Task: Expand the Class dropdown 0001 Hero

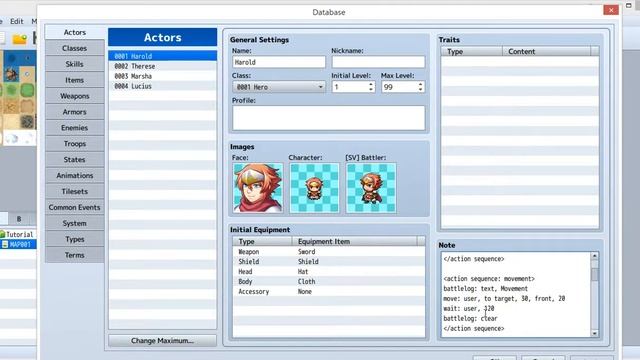Action: [x=279, y=87]
